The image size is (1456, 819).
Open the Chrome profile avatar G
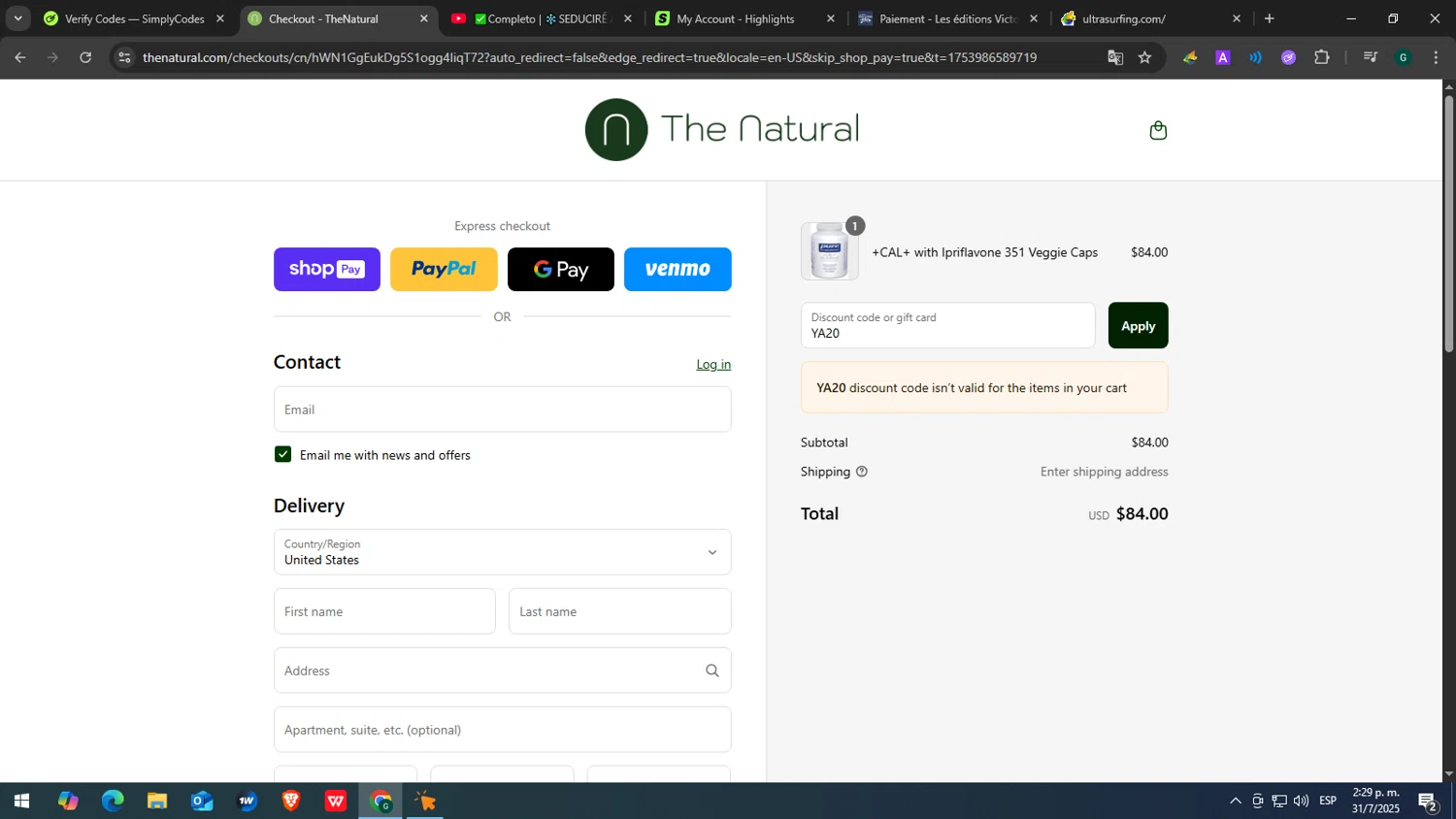click(x=1403, y=57)
